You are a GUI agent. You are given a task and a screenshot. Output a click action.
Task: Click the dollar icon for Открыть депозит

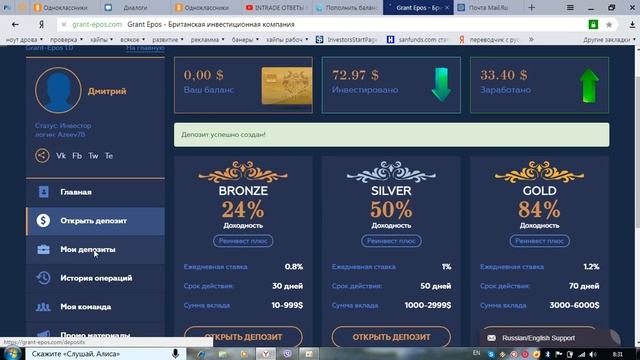43,220
